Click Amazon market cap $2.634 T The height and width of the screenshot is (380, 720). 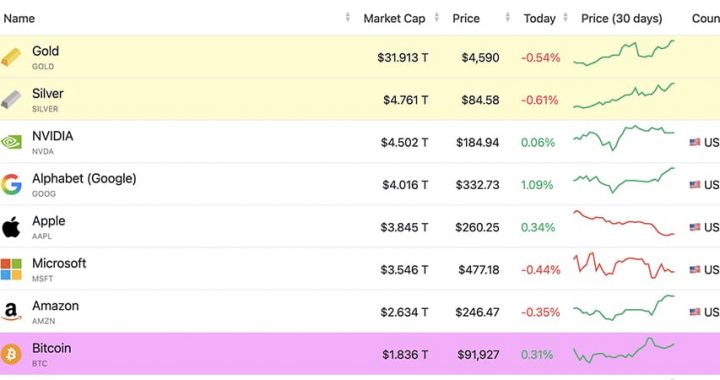point(404,312)
